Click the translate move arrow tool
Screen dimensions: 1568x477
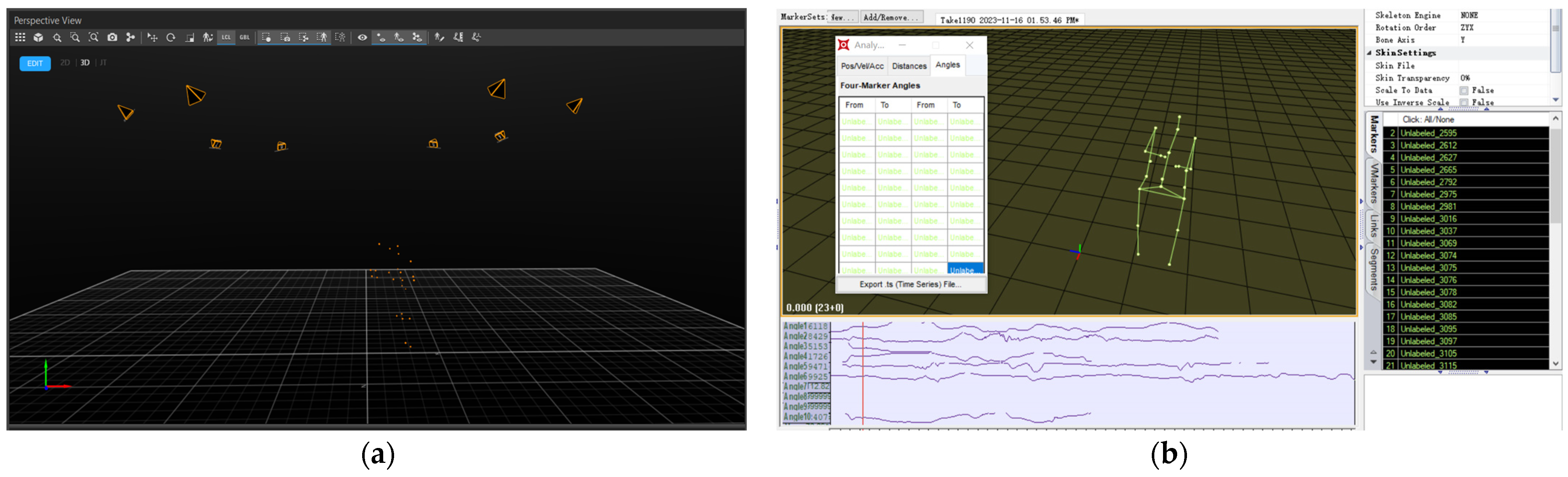pyautogui.click(x=152, y=38)
